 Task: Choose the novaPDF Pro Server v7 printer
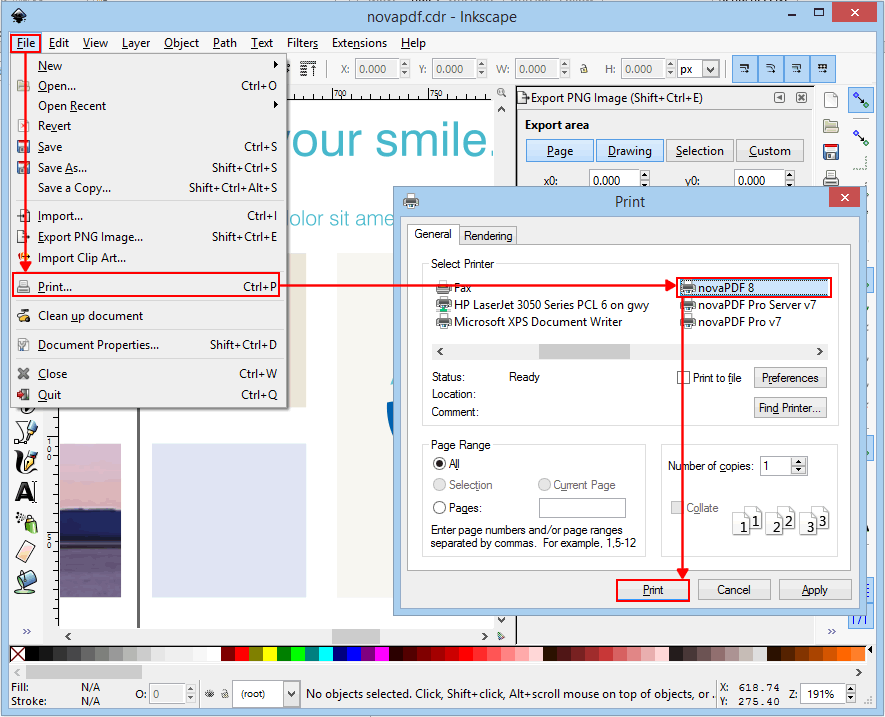[x=748, y=305]
